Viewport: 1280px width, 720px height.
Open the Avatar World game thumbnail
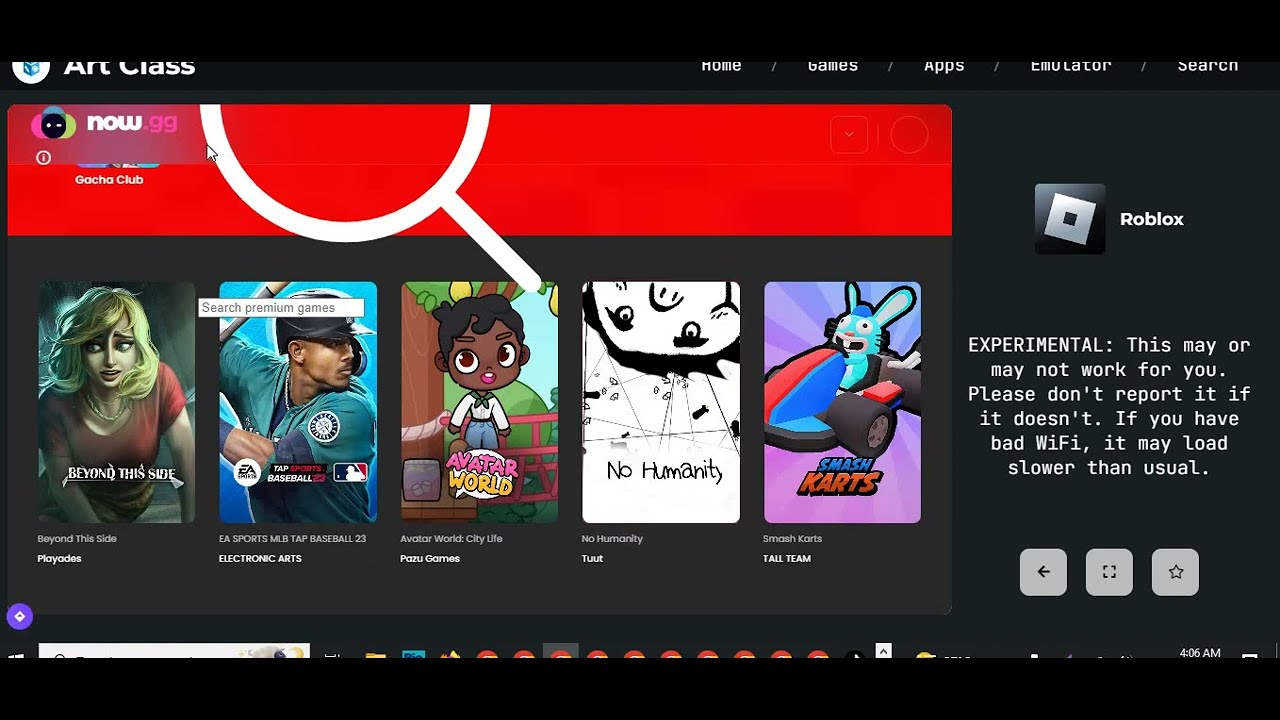click(479, 402)
